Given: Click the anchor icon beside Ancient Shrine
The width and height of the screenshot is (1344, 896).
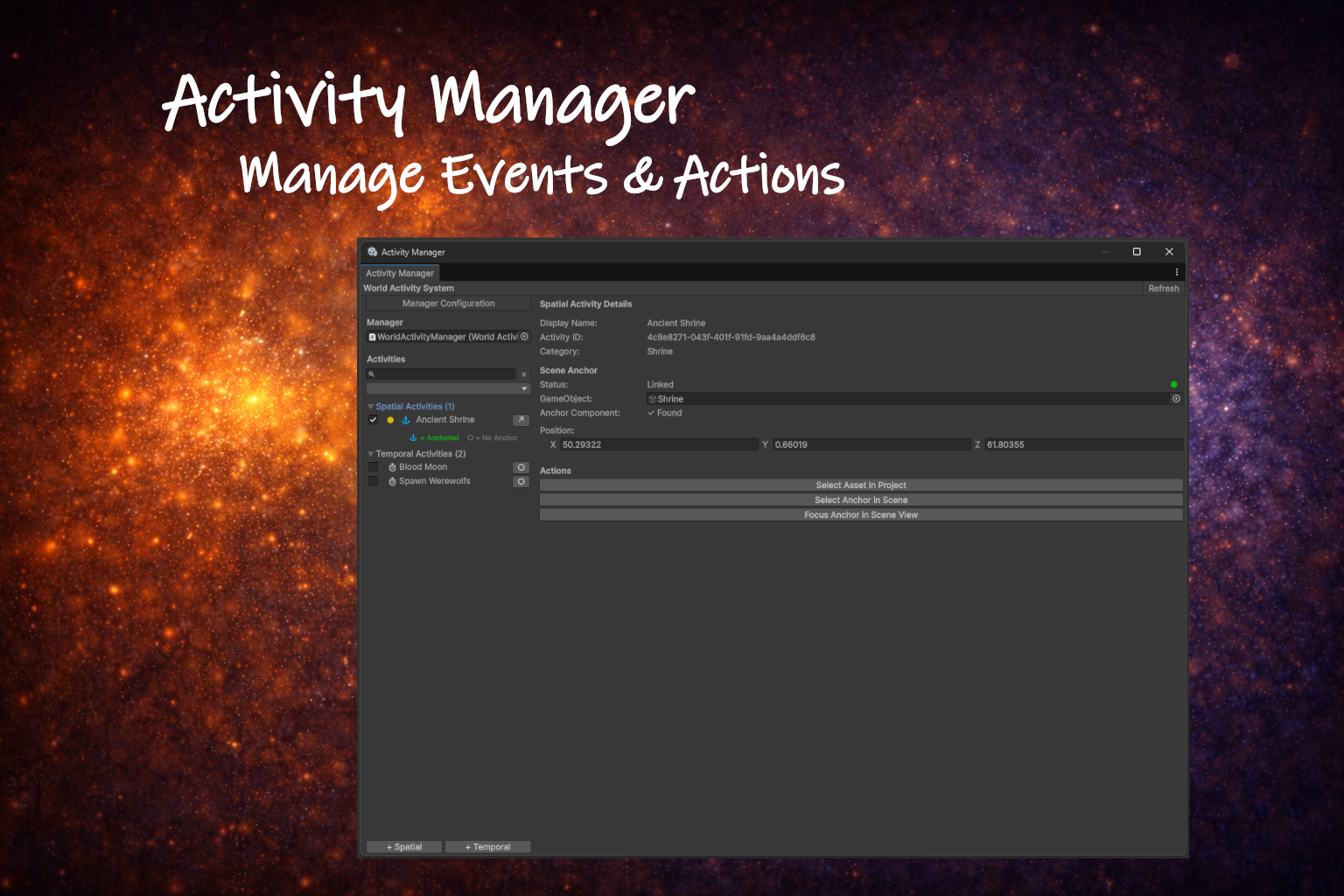Looking at the screenshot, I should (x=405, y=420).
